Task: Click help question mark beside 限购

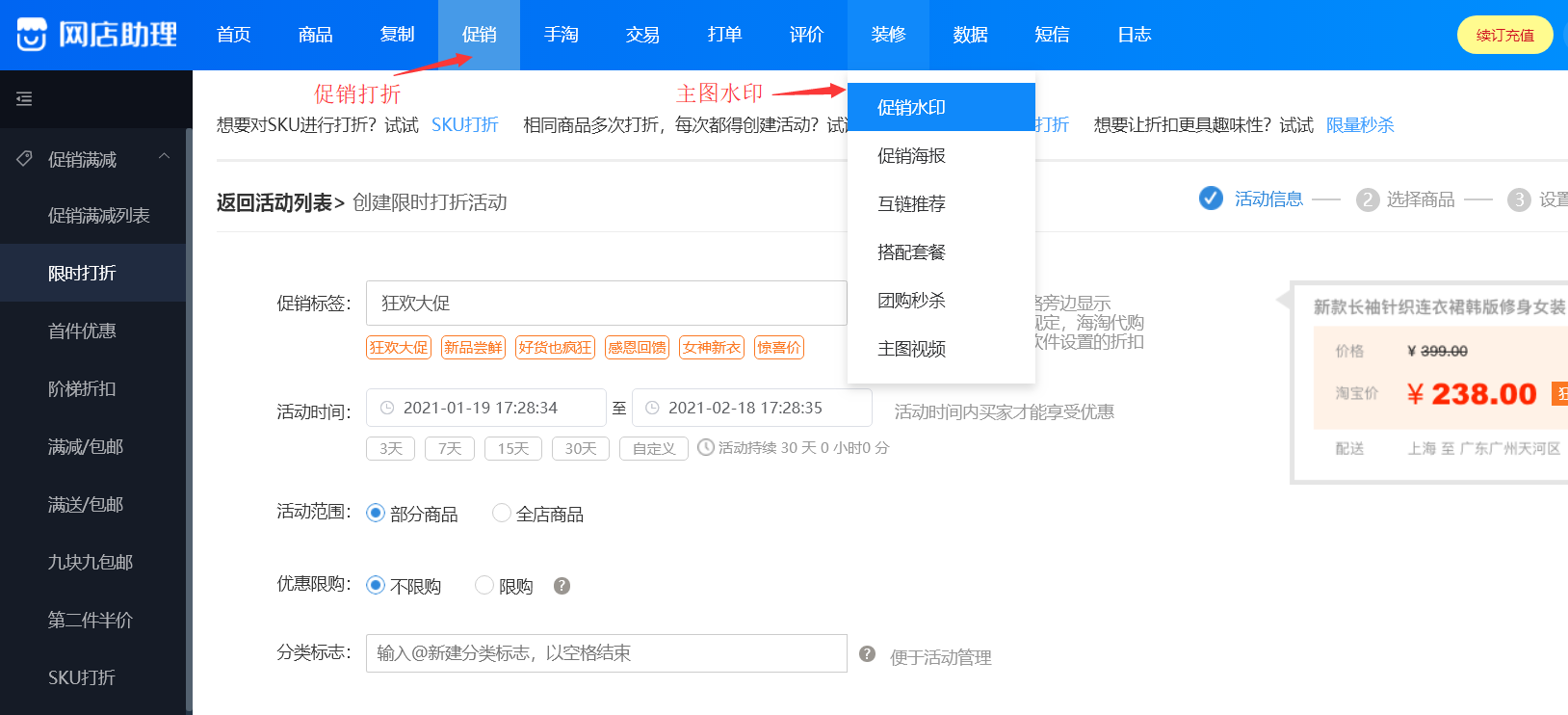Action: (x=562, y=586)
